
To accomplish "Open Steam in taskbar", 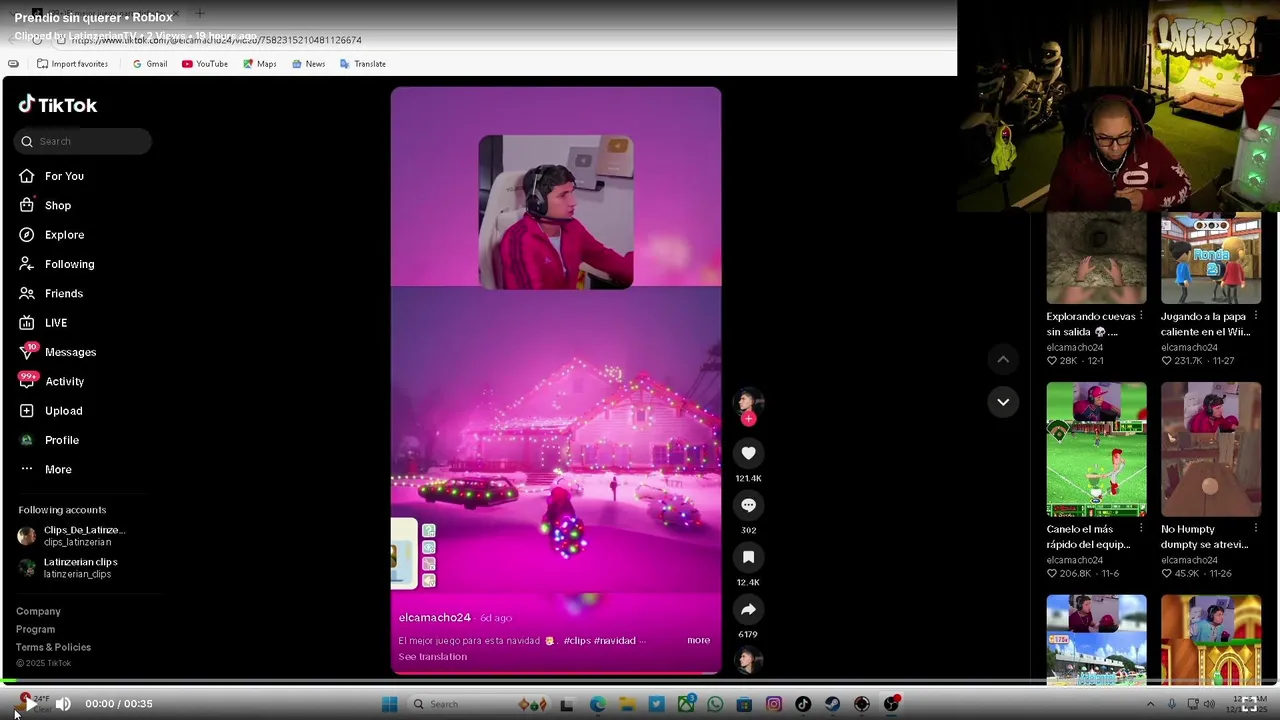I will [832, 704].
